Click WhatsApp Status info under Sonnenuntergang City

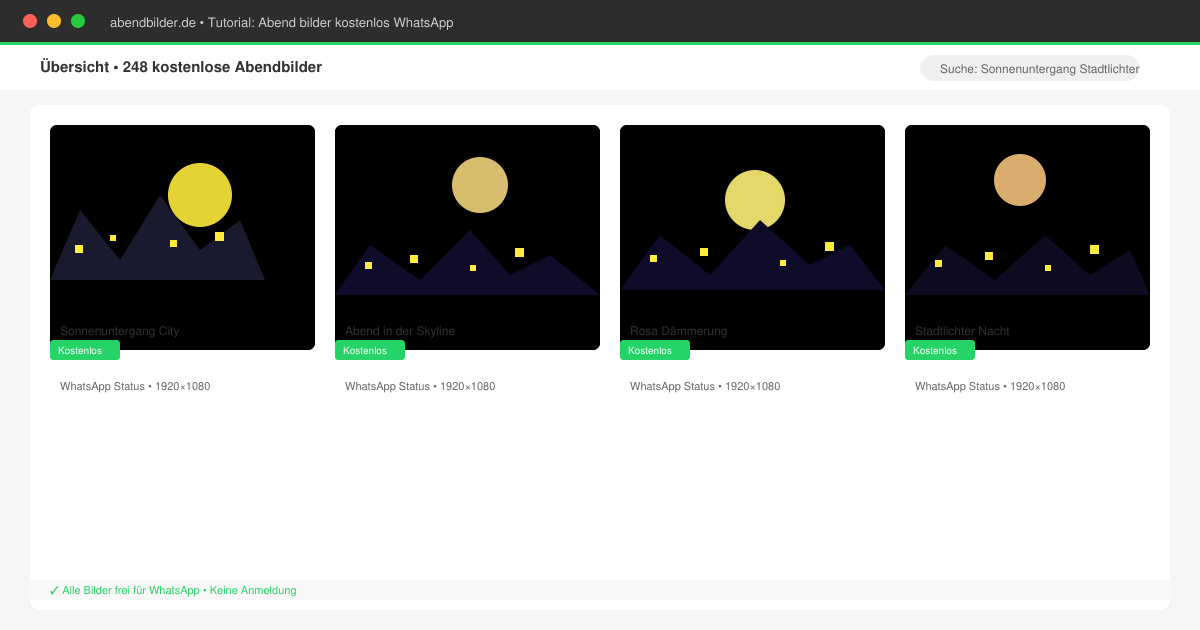point(135,386)
